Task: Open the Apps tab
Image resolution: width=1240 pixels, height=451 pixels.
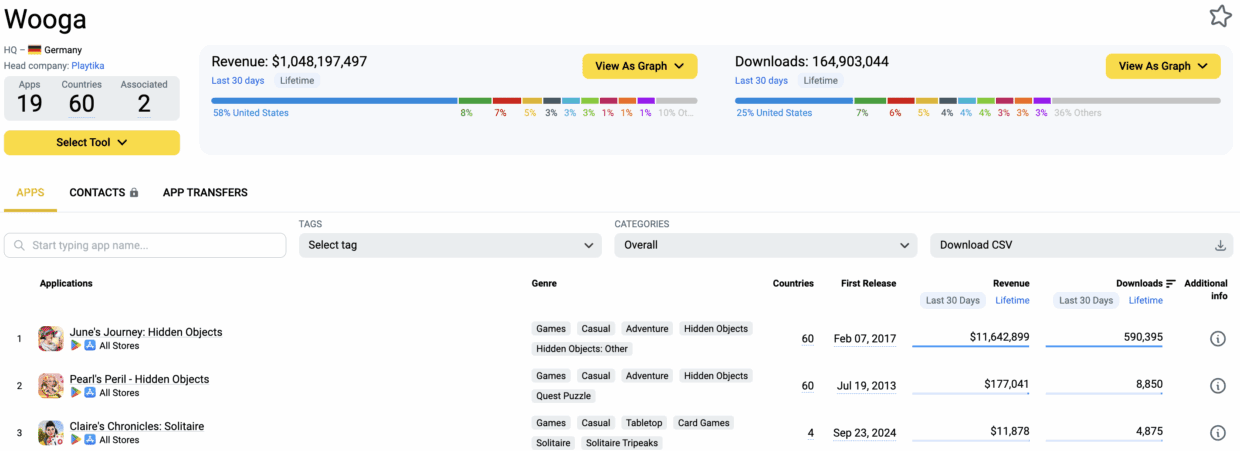Action: (x=30, y=192)
